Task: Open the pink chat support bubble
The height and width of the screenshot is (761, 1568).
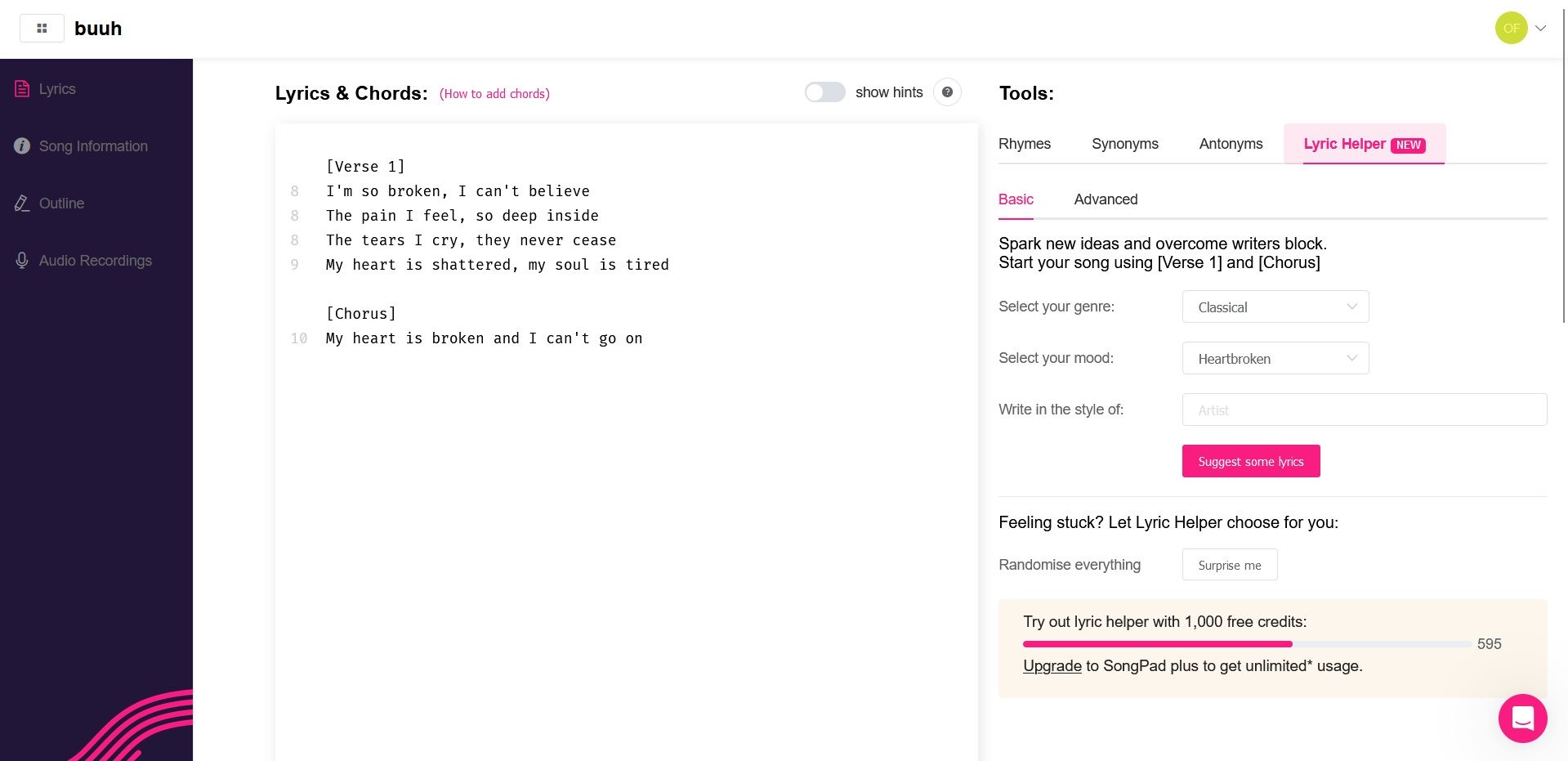Action: [x=1522, y=718]
